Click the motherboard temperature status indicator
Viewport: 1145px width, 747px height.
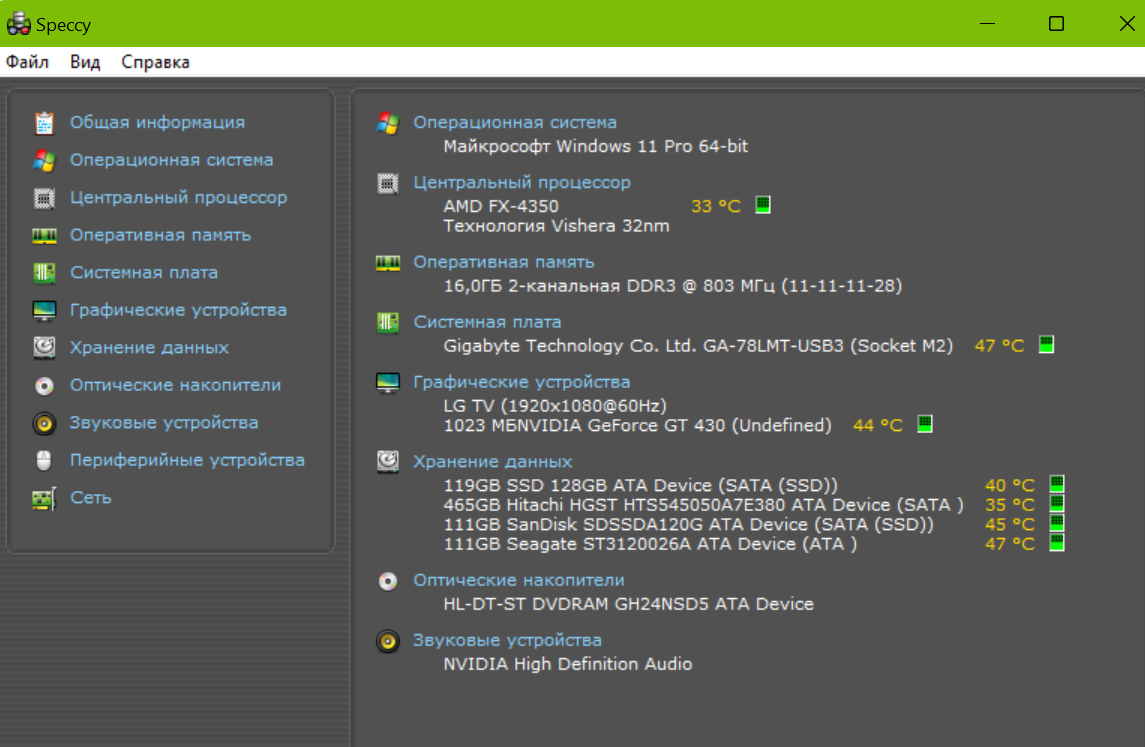pos(1047,344)
